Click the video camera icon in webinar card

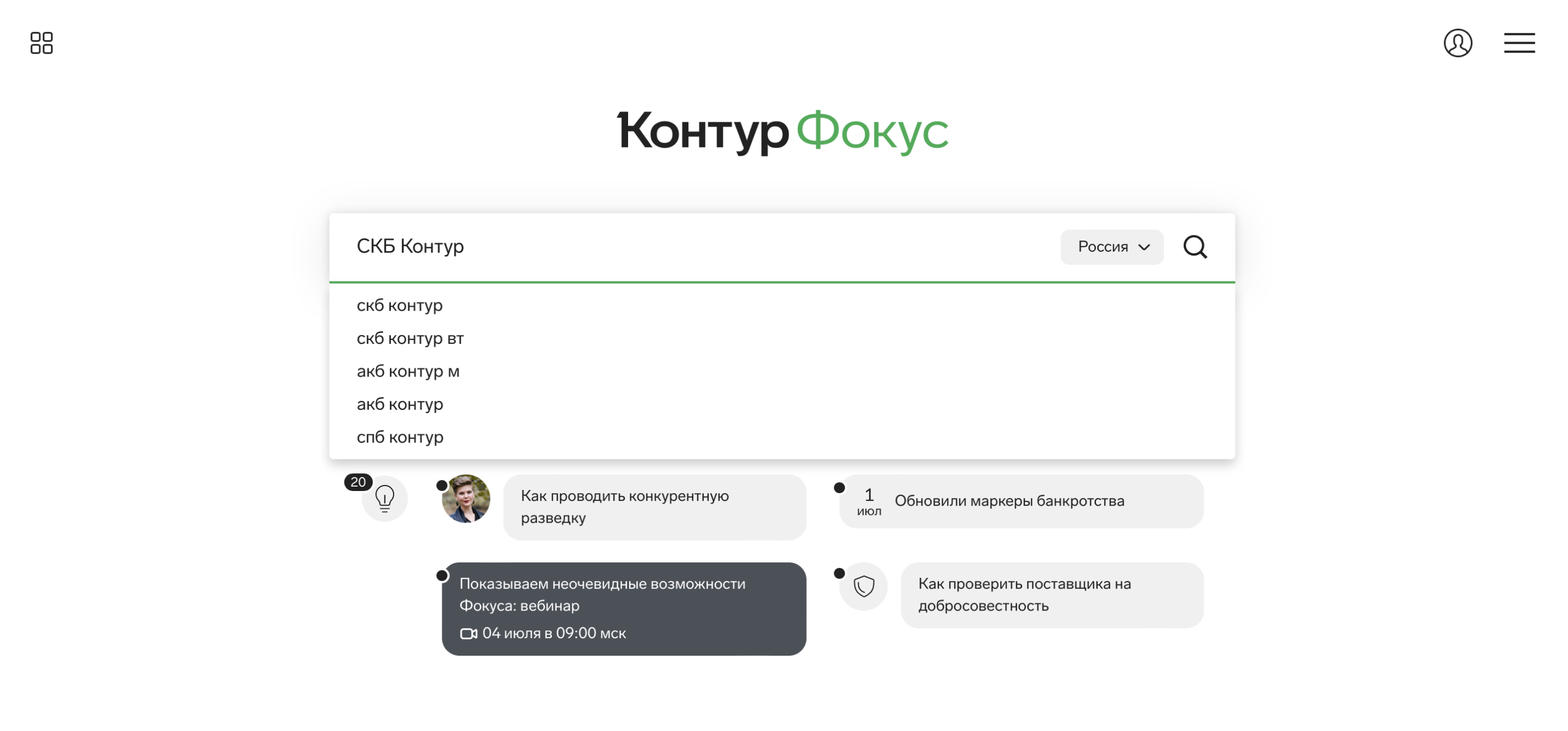click(x=468, y=634)
